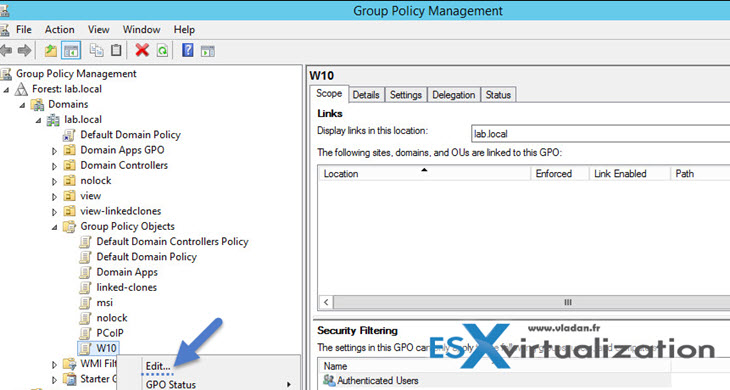Expand the Domain Controllers node
This screenshot has height=390, width=730.
(54, 167)
